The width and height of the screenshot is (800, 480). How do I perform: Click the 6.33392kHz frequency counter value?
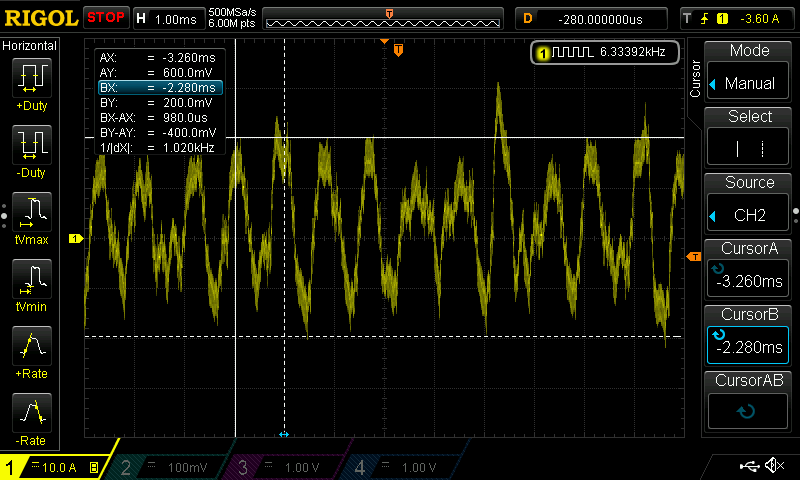(x=633, y=52)
